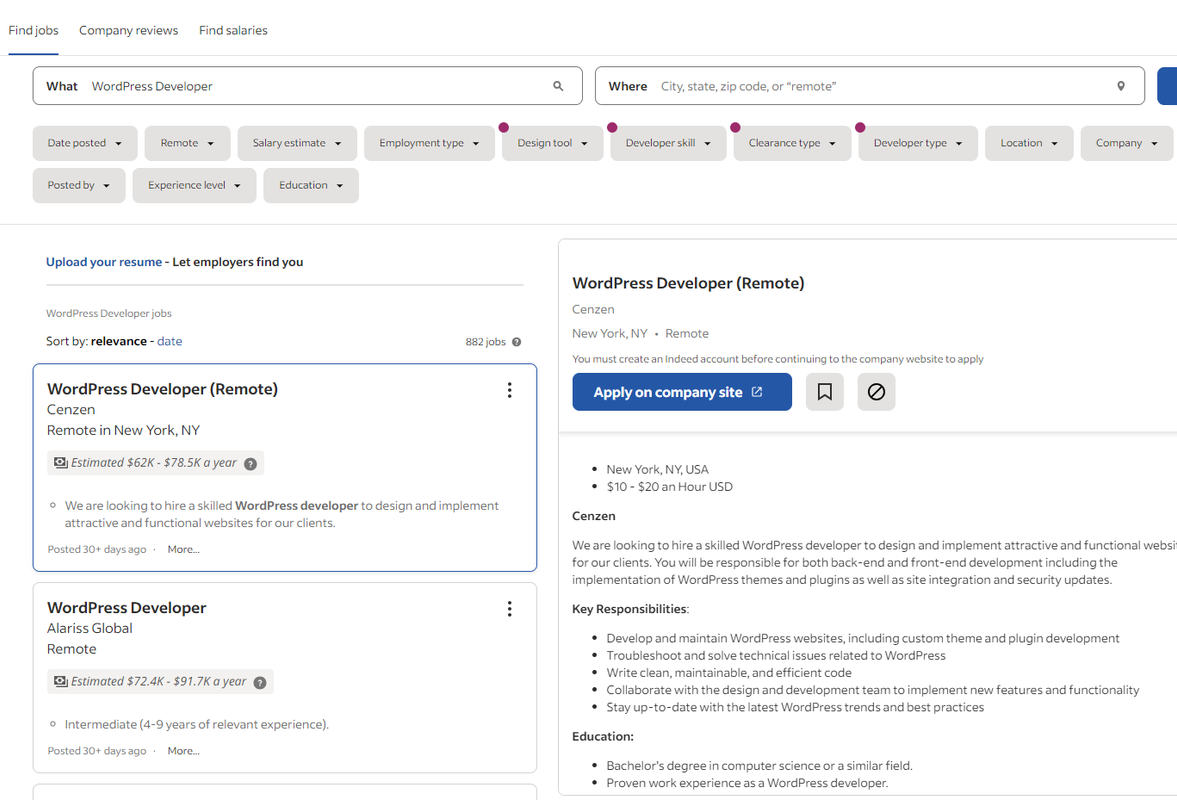1177x800 pixels.
Task: Open the Developer type filter
Action: tap(918, 143)
